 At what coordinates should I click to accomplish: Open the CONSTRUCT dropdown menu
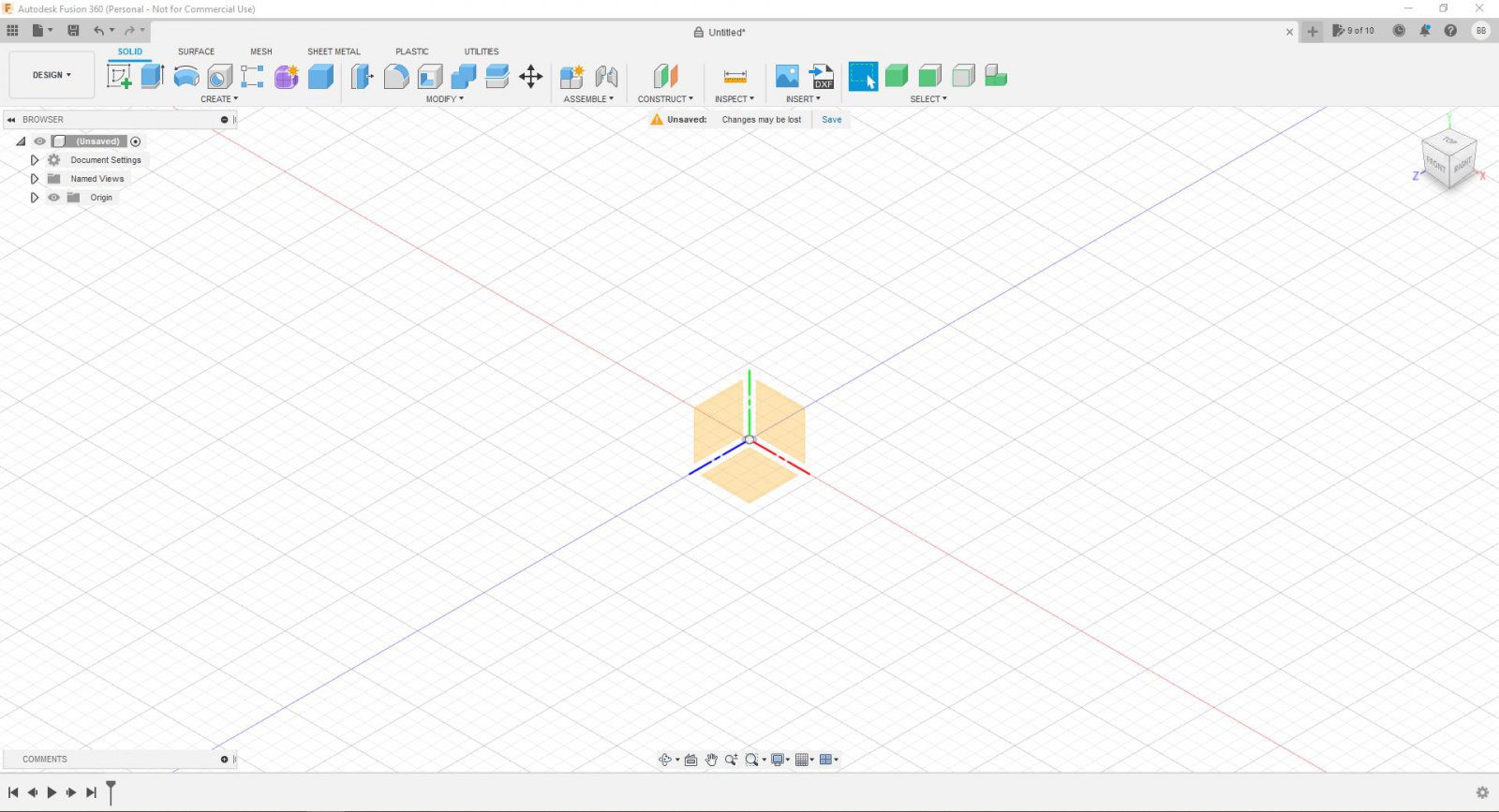pos(665,99)
